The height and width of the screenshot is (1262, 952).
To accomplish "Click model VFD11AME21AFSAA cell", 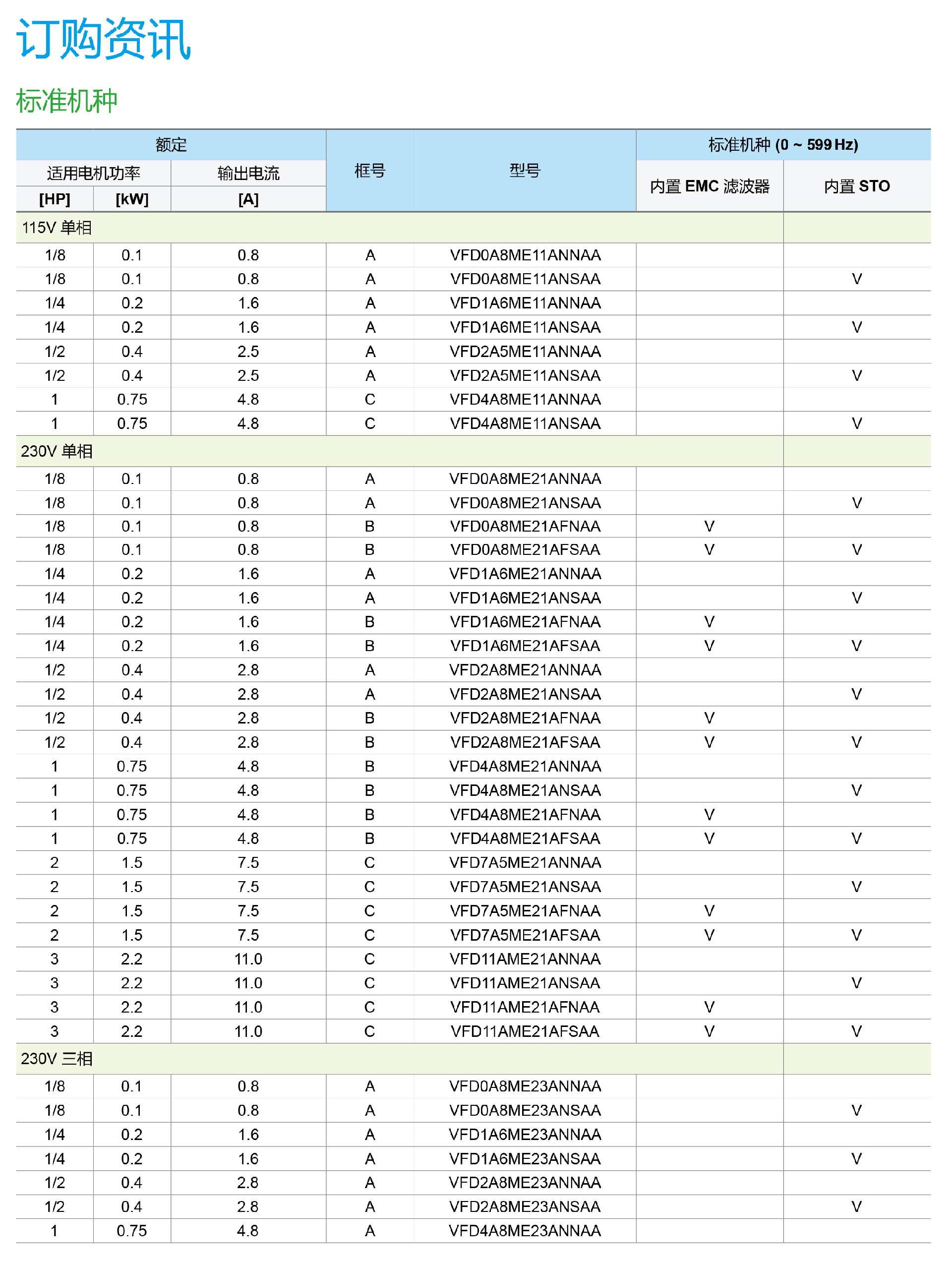I will (525, 1031).
